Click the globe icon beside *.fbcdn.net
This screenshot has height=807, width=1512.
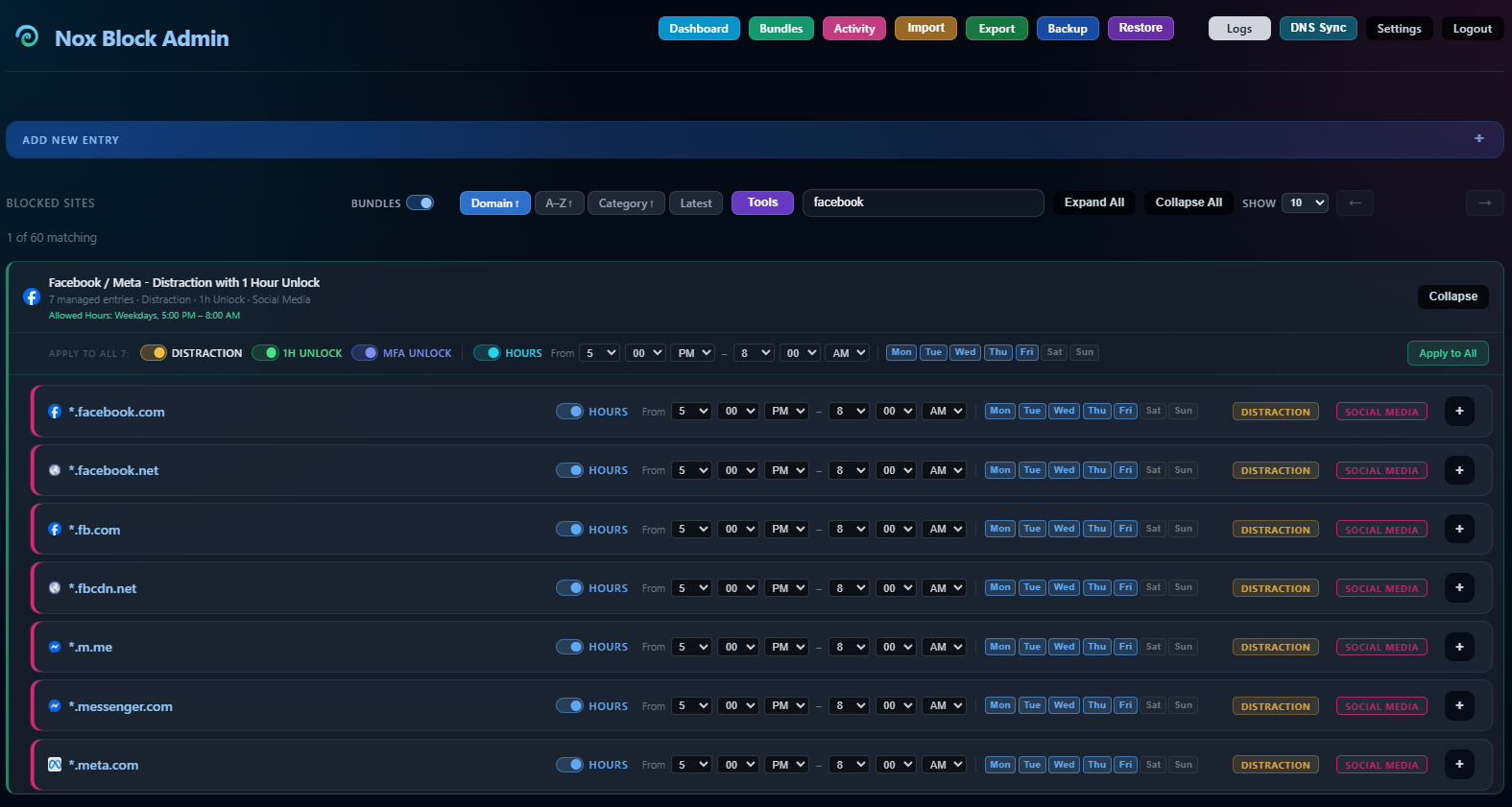click(x=55, y=588)
